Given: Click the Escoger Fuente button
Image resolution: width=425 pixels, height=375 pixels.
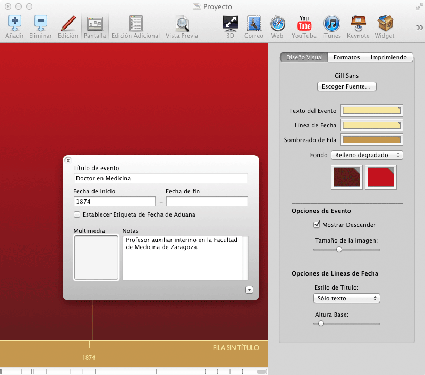Looking at the screenshot, I should tap(346, 87).
